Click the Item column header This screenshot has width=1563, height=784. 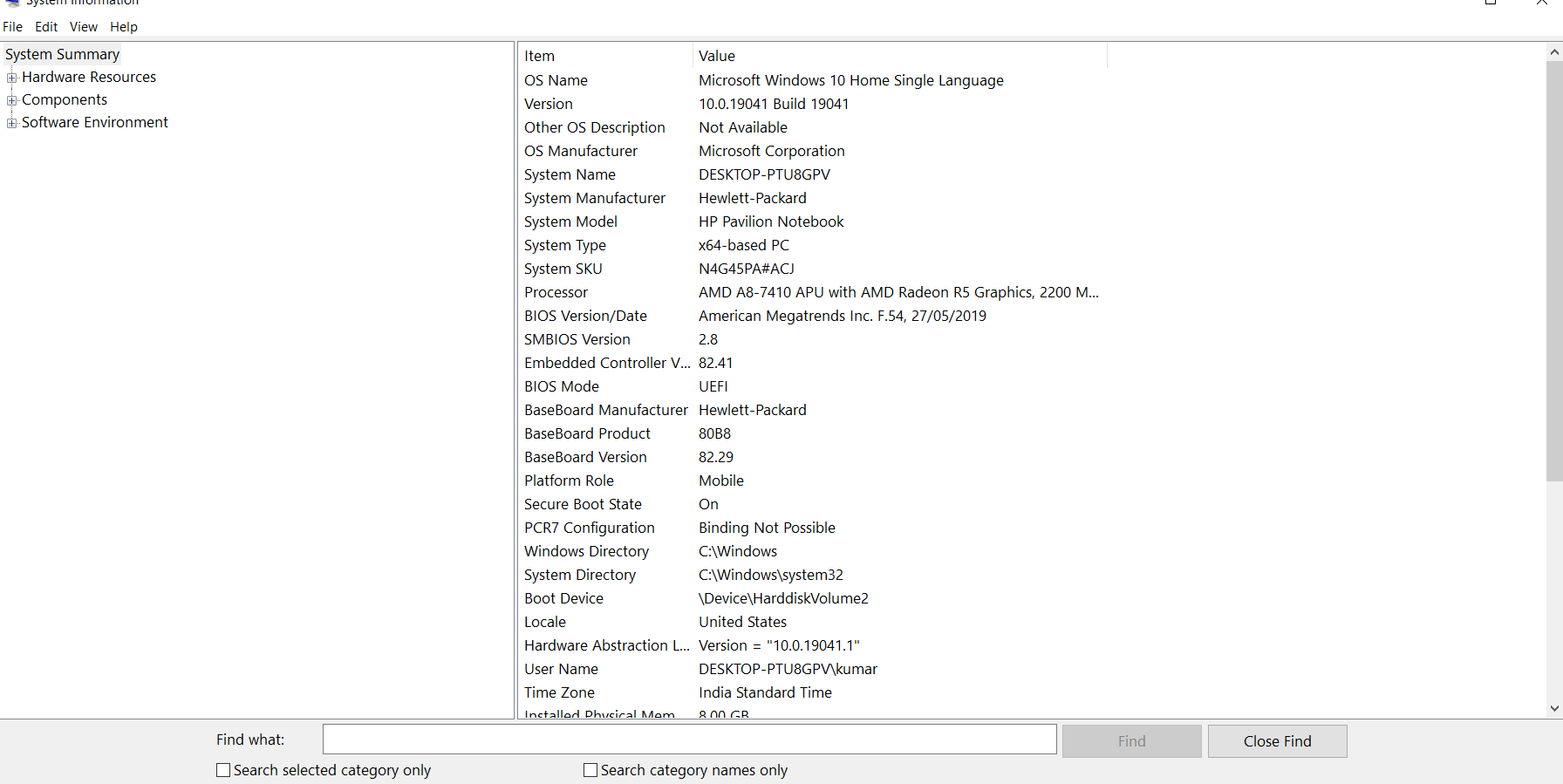(605, 56)
